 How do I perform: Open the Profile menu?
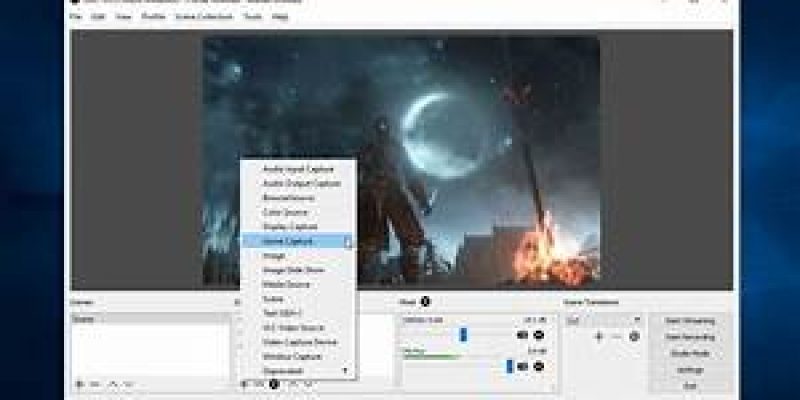click(153, 16)
